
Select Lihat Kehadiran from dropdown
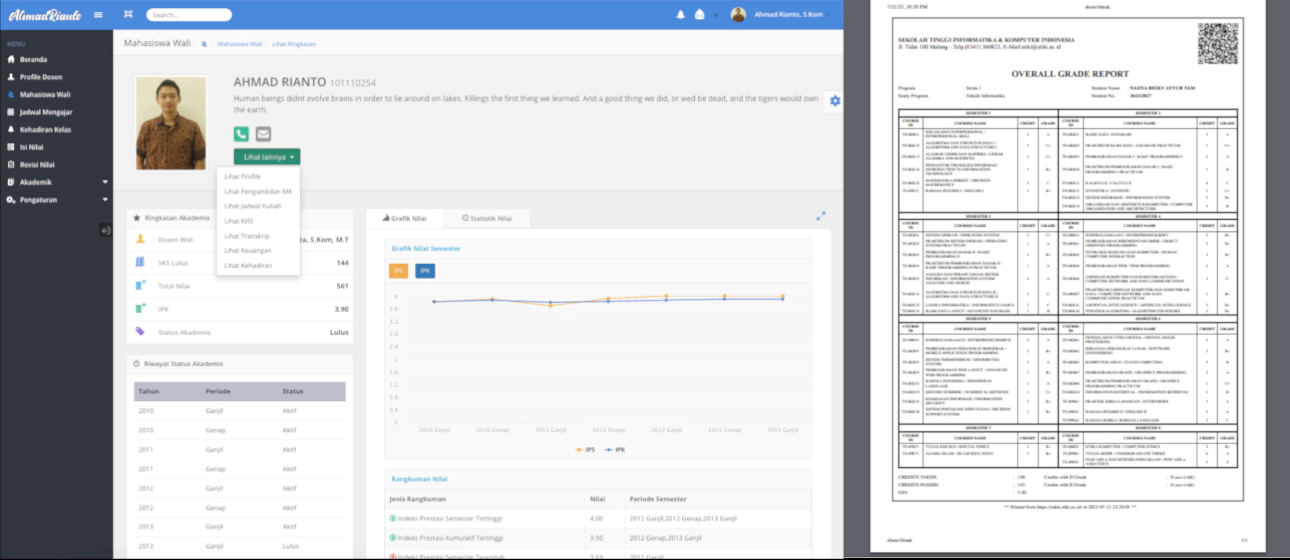[x=248, y=265]
